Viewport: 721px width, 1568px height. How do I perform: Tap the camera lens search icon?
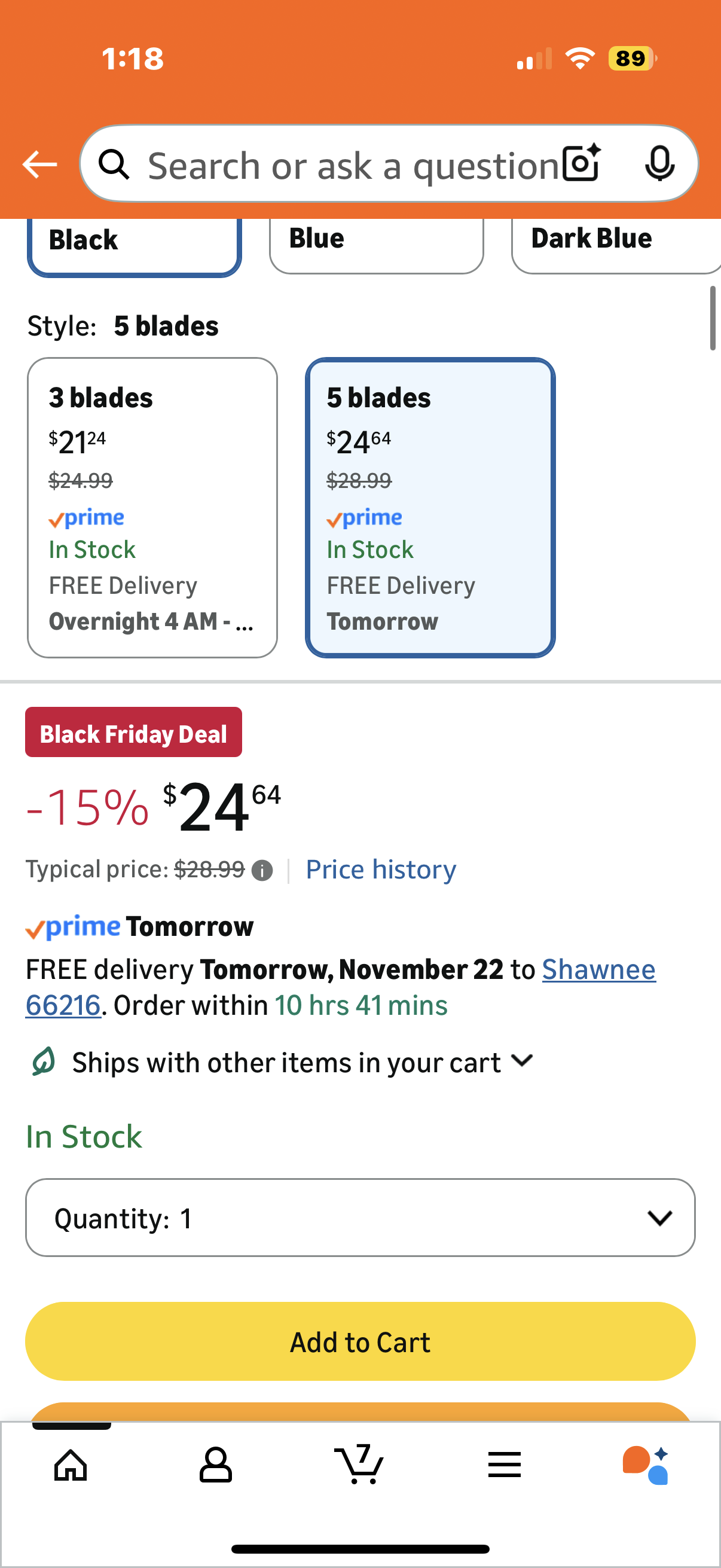(581, 164)
